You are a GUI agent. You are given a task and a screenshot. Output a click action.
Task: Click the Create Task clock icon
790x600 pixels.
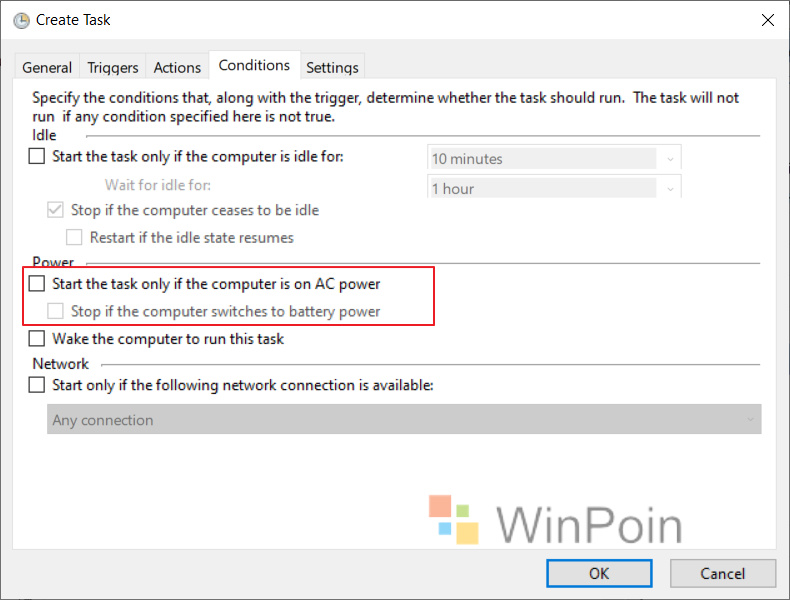tap(21, 21)
